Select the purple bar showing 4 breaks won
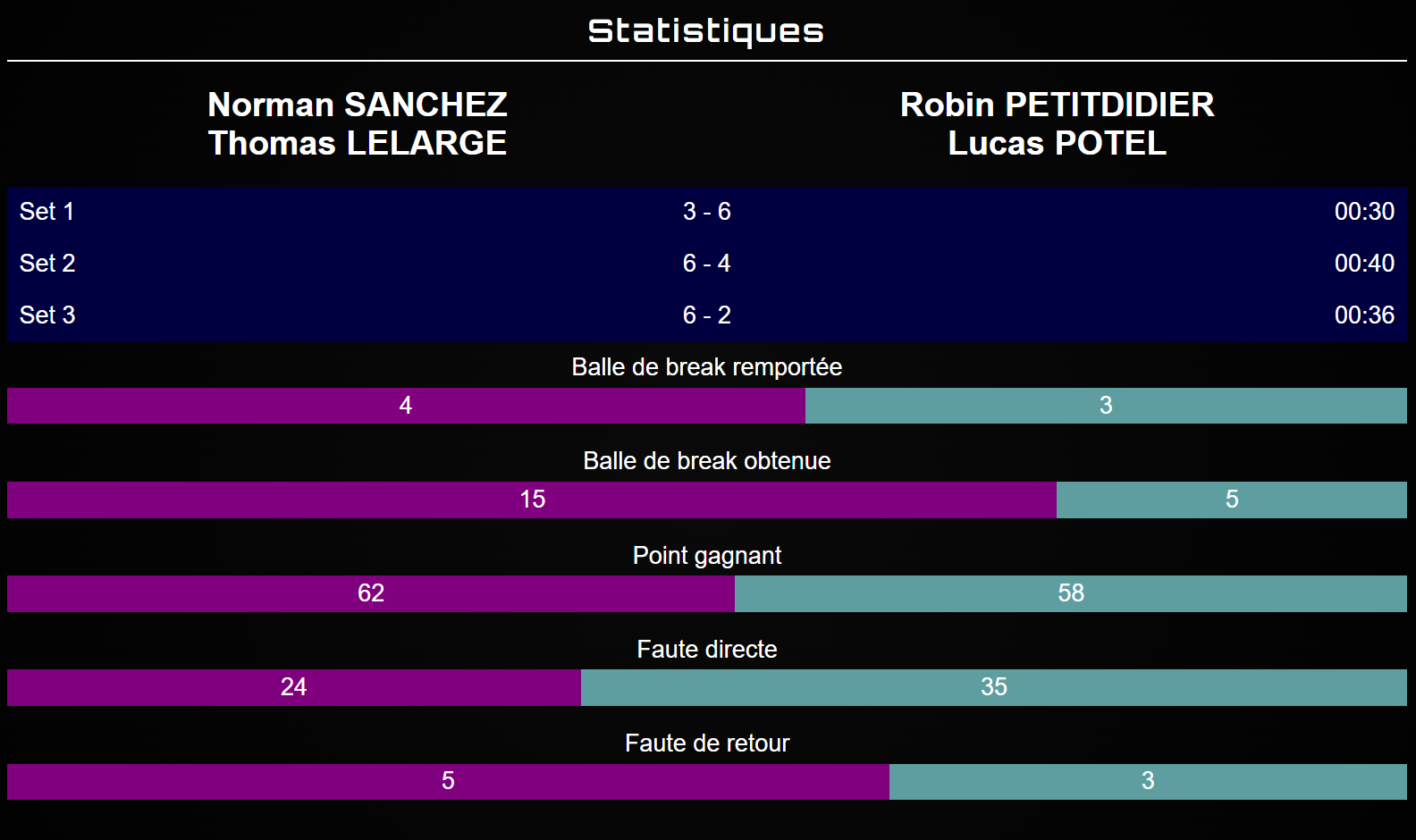1416x840 pixels. [406, 406]
